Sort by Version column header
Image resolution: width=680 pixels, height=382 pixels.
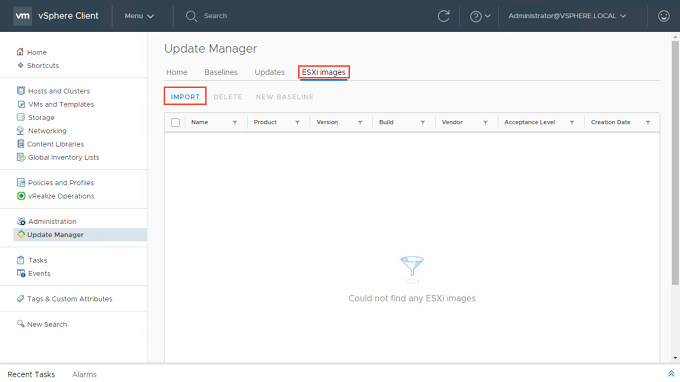coord(327,122)
